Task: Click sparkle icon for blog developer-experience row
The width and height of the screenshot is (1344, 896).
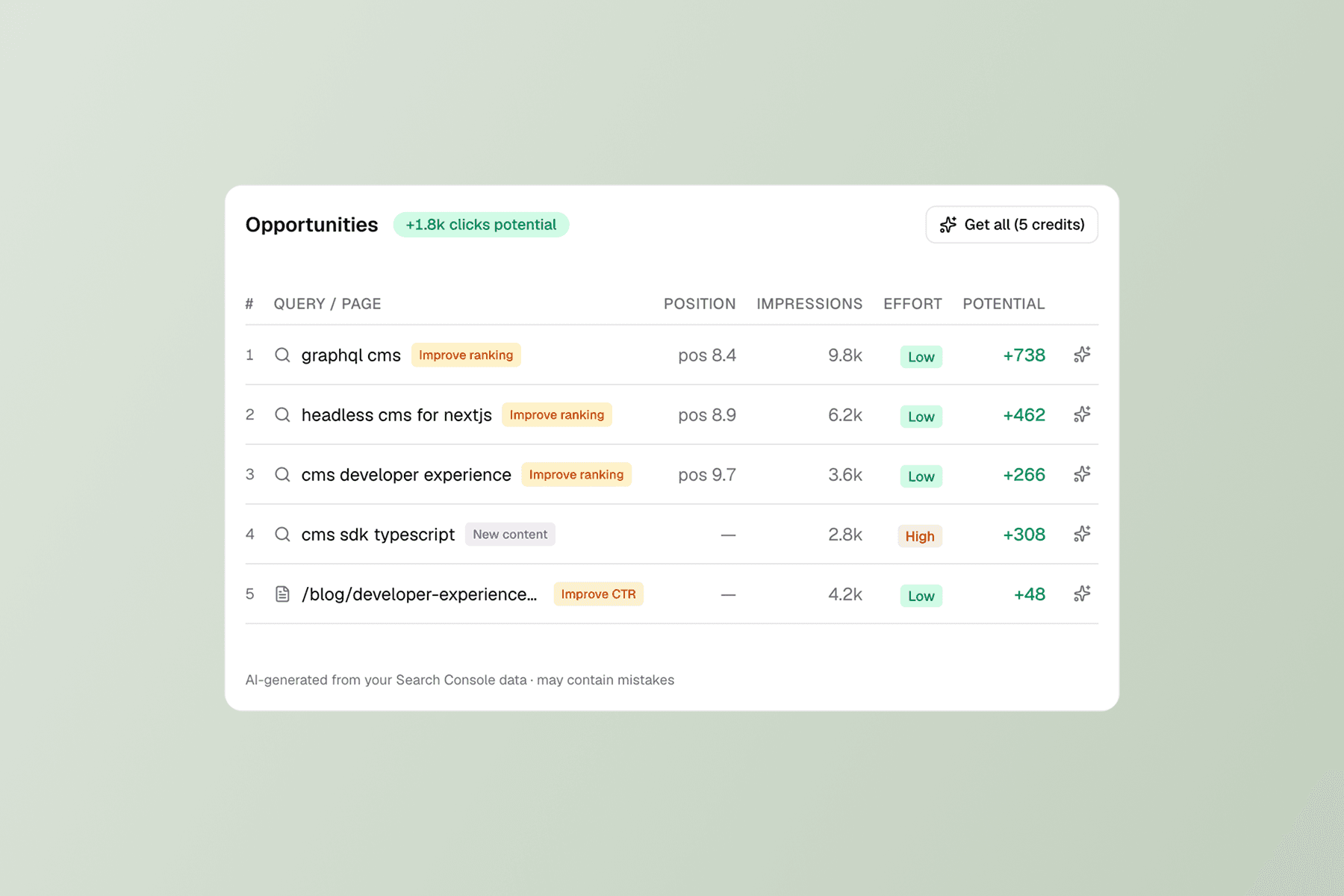Action: coord(1082,594)
